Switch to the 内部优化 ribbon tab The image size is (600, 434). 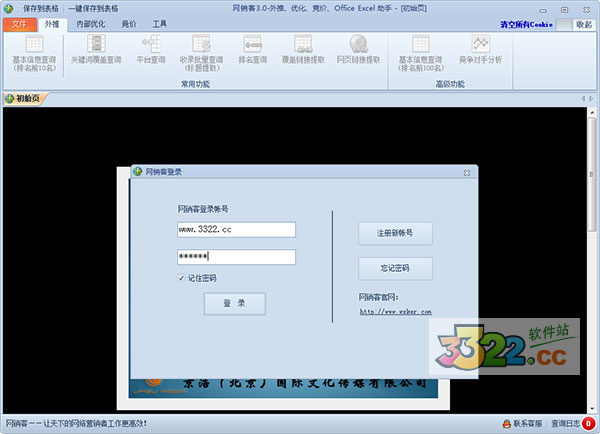91,24
